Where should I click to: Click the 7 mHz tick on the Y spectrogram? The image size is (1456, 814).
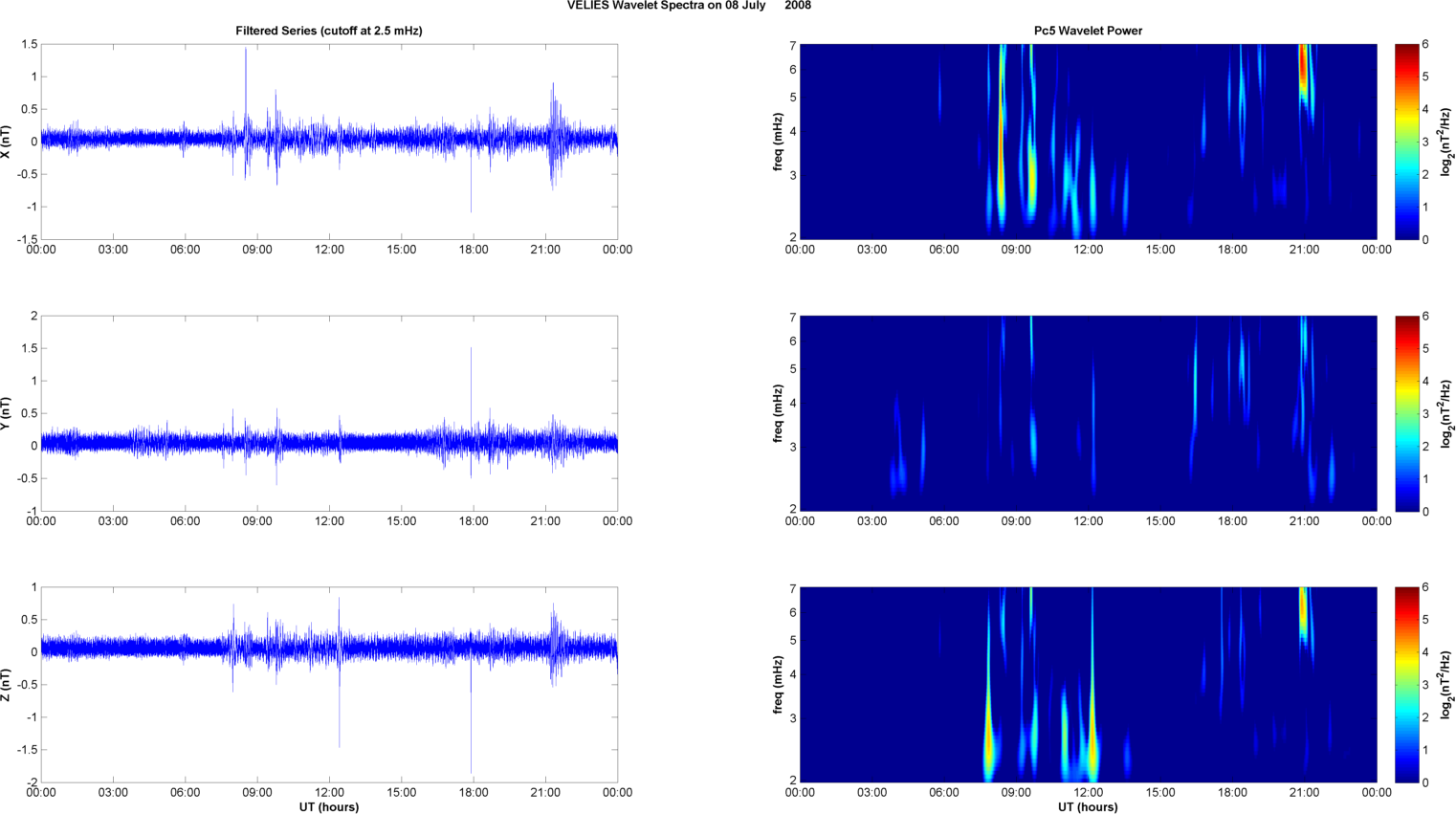tap(792, 318)
